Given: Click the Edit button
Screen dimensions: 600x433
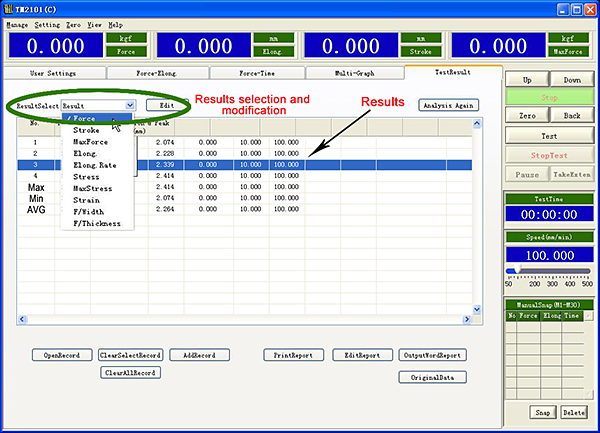Looking at the screenshot, I should [167, 104].
